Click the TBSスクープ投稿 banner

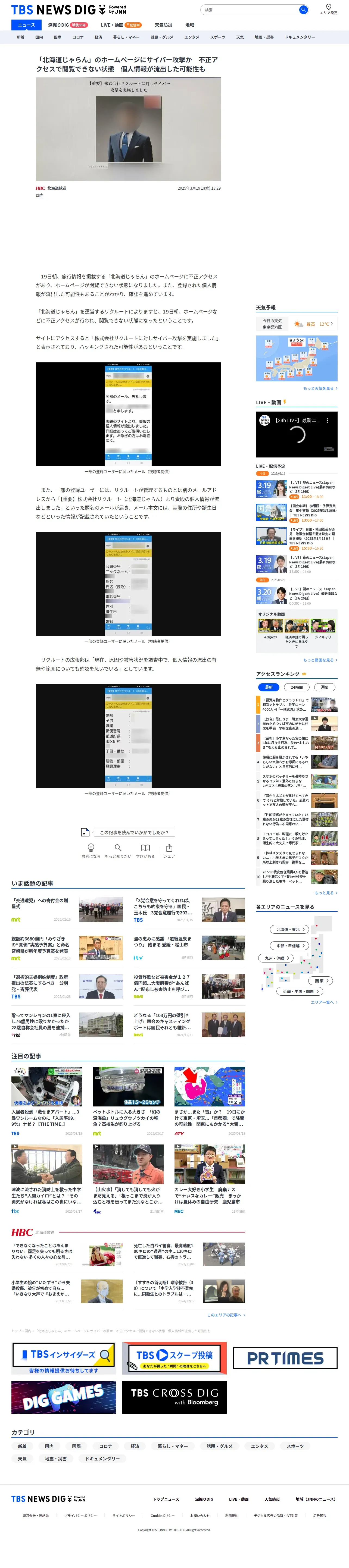(x=174, y=1358)
